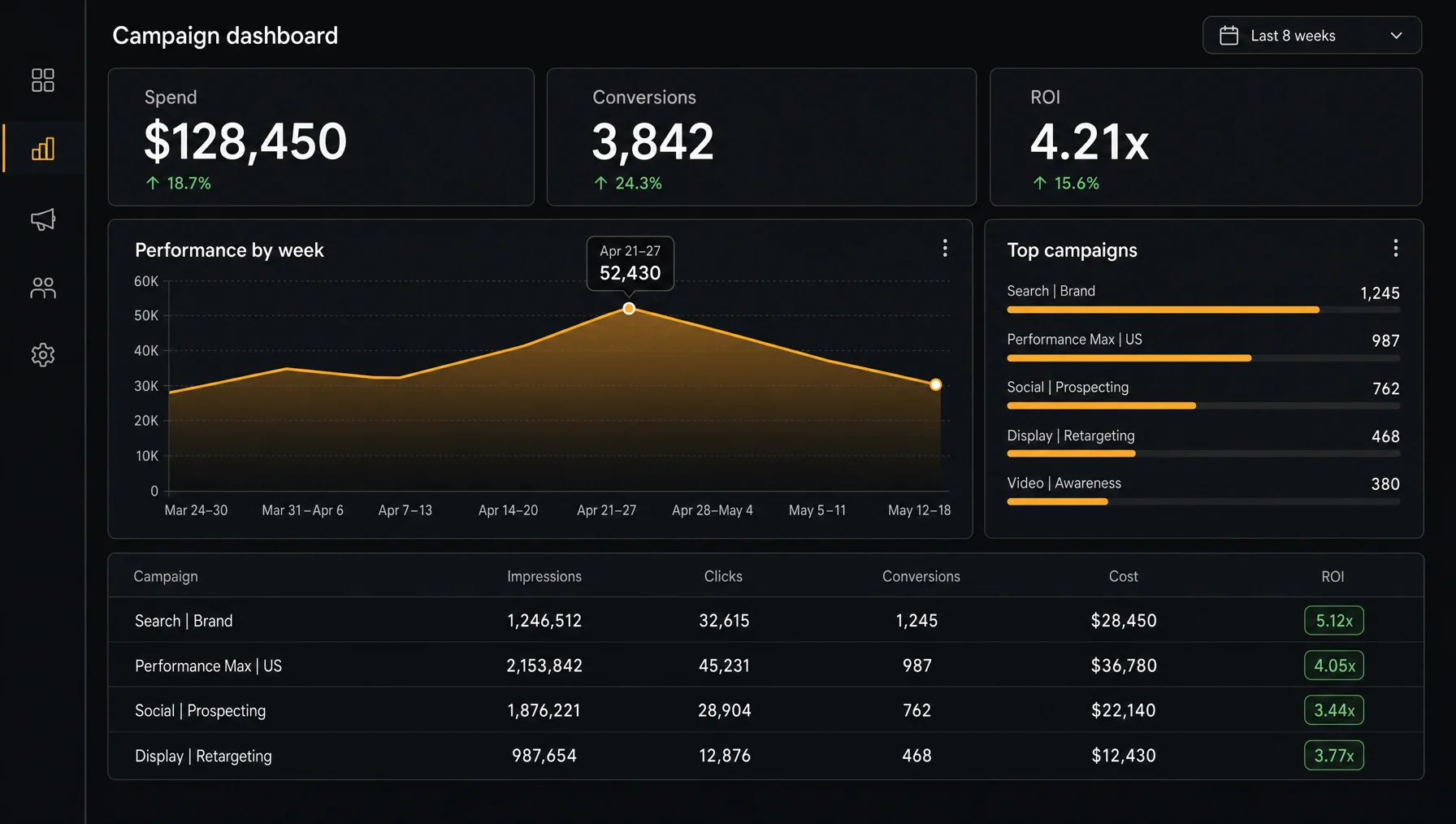This screenshot has height=824, width=1456.
Task: Click Search | Brand in Top campaigns
Action: point(1051,291)
